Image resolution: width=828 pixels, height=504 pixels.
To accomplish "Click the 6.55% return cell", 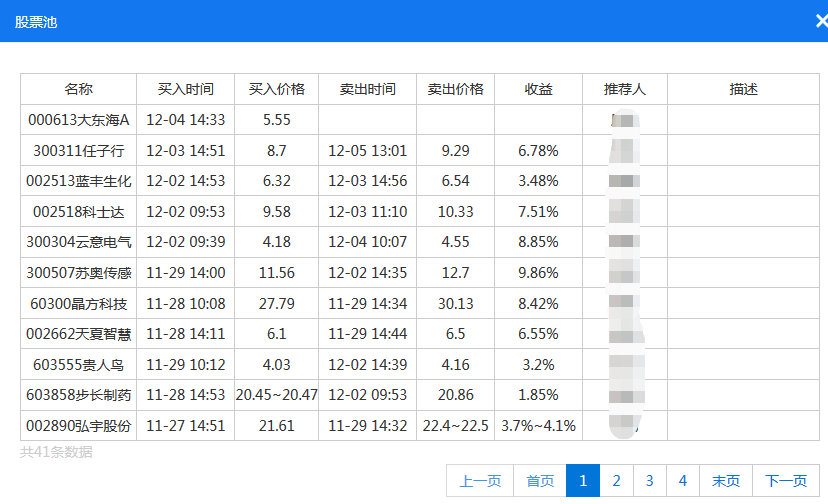I will tap(538, 333).
